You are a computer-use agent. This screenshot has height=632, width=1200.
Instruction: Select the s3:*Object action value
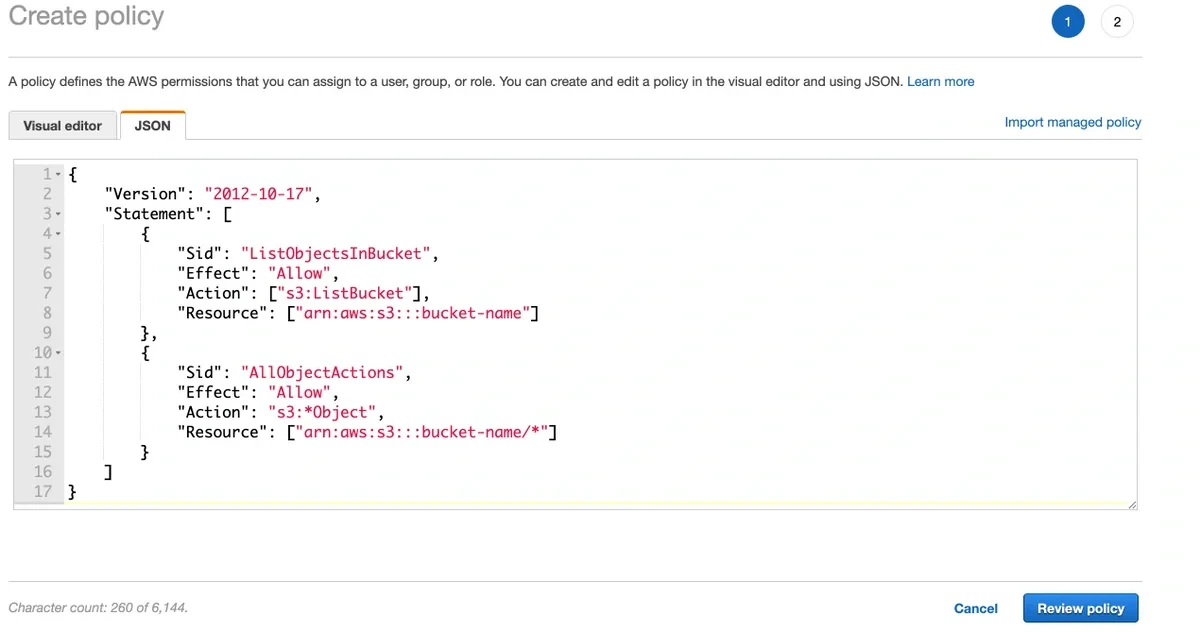pos(325,411)
